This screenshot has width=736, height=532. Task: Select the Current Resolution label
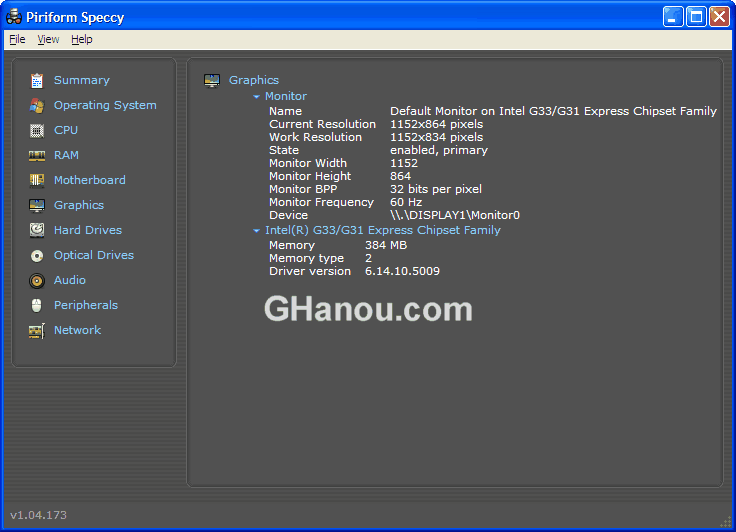(x=322, y=124)
